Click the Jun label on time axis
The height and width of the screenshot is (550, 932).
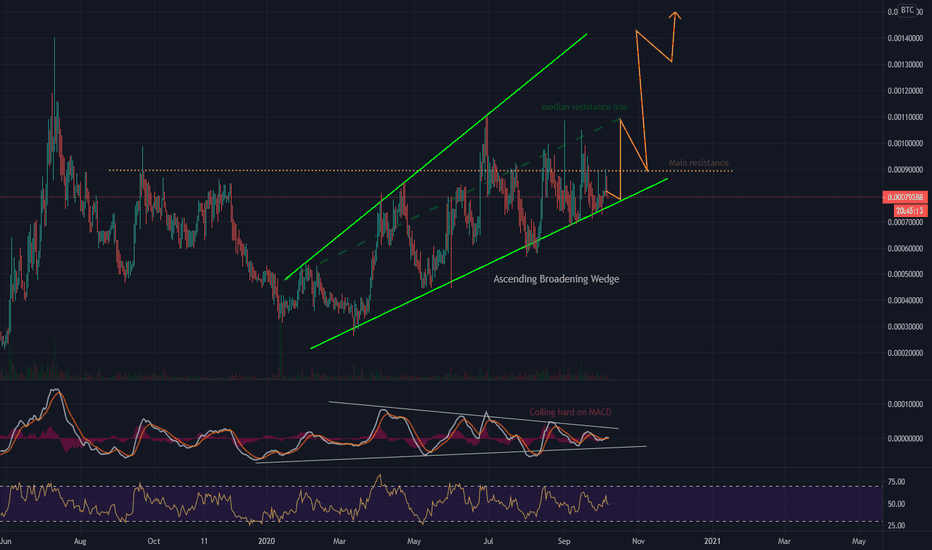6,541
